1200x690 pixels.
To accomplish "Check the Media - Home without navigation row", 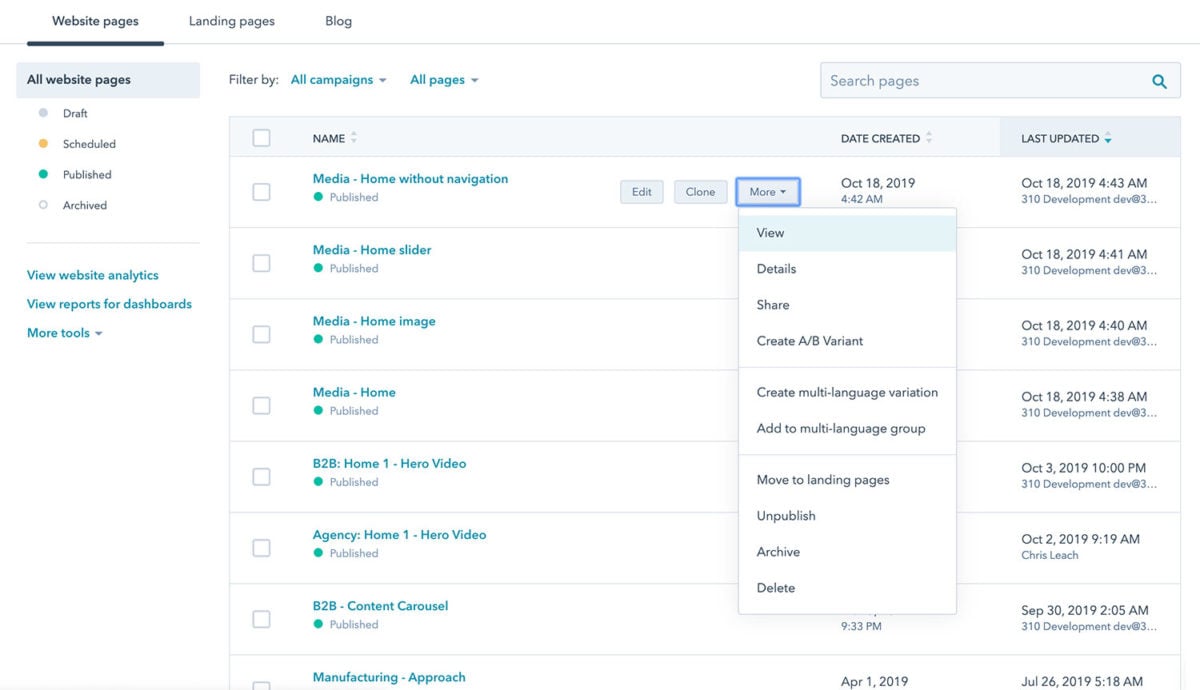I will click(x=261, y=192).
